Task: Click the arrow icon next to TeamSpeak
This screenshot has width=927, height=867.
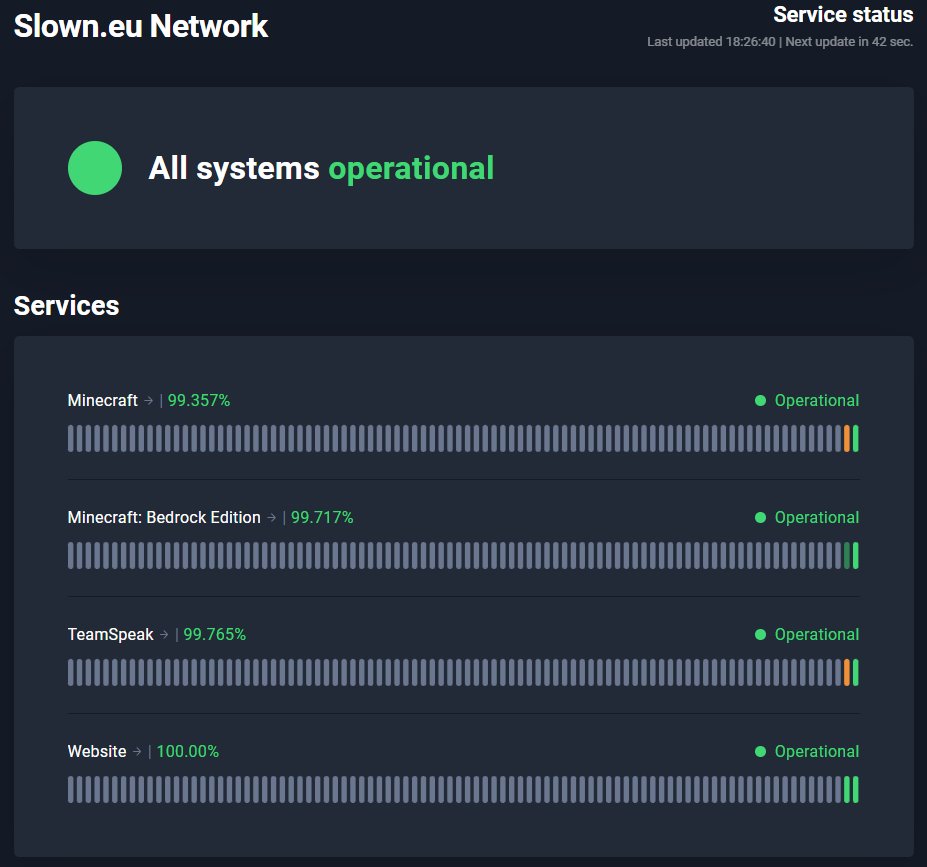Action: tap(164, 635)
